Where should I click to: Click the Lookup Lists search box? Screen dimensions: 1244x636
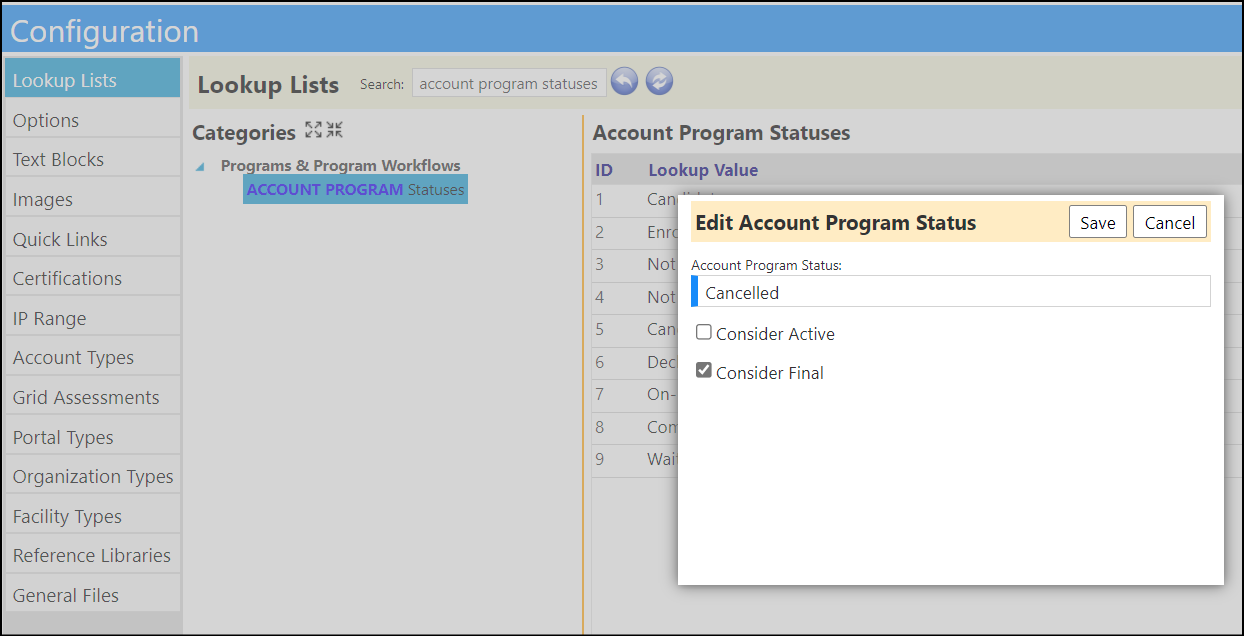click(x=509, y=83)
